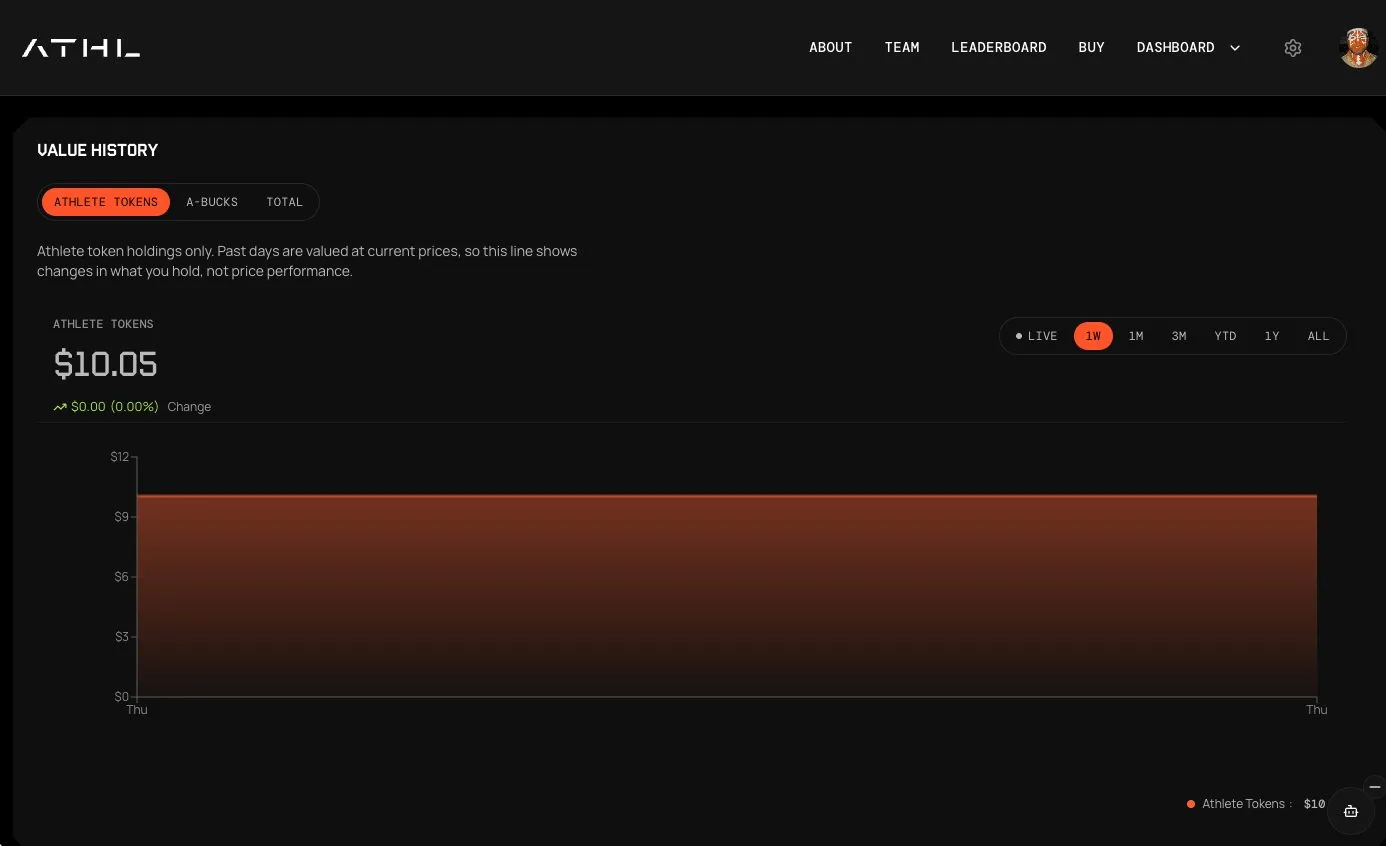Go to the Buy page
This screenshot has height=846, width=1386.
point(1092,48)
